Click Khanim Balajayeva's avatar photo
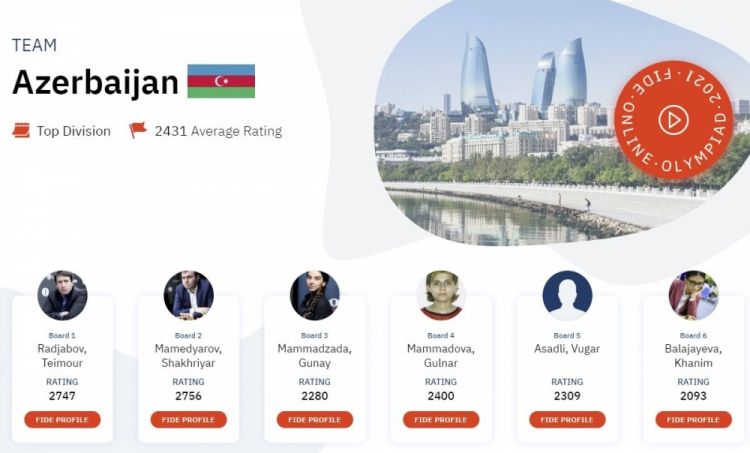This screenshot has width=750, height=453. (693, 295)
